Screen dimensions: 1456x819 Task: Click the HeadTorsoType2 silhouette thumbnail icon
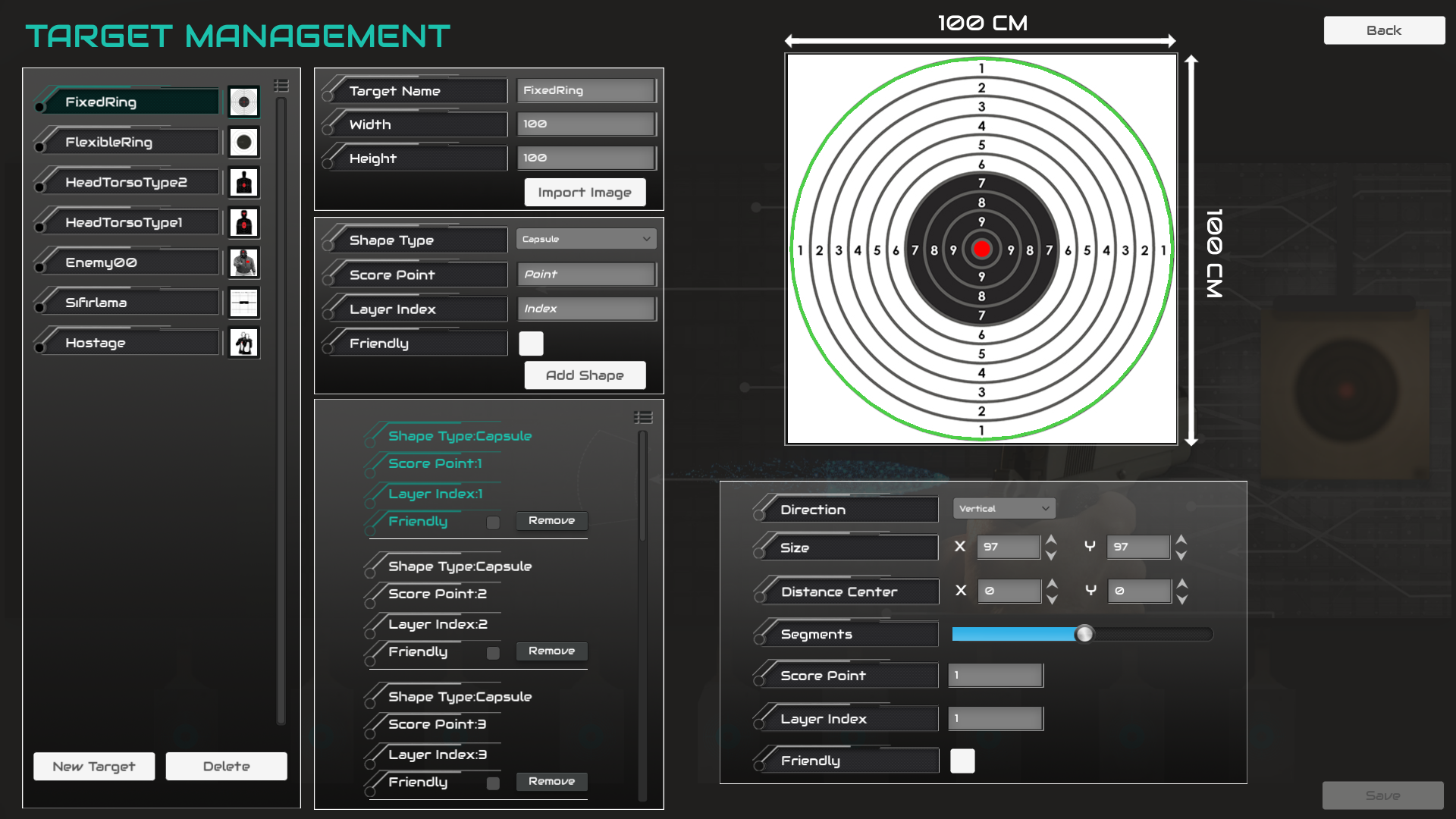(x=243, y=182)
